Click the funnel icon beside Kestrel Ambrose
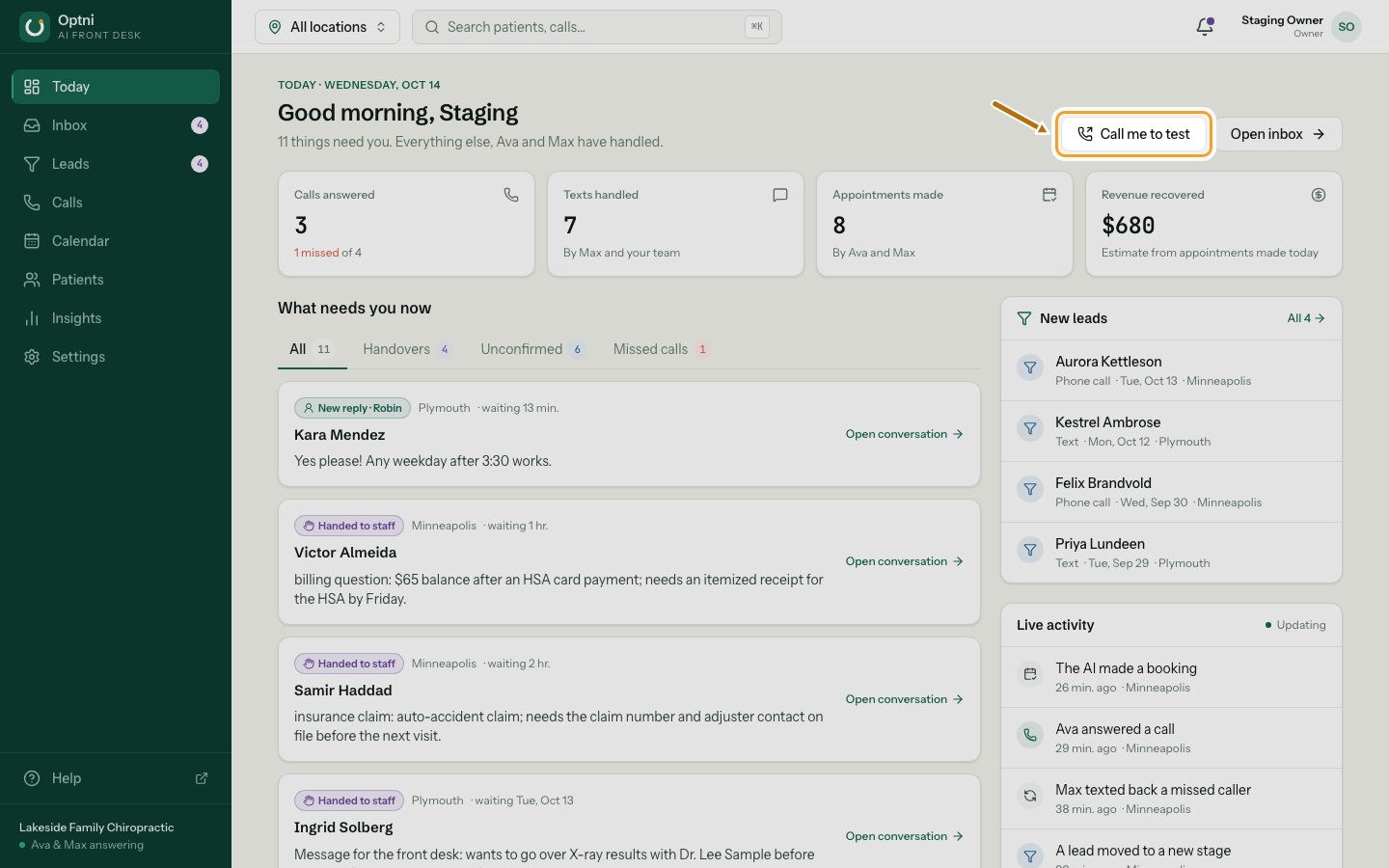The image size is (1389, 868). click(1030, 428)
